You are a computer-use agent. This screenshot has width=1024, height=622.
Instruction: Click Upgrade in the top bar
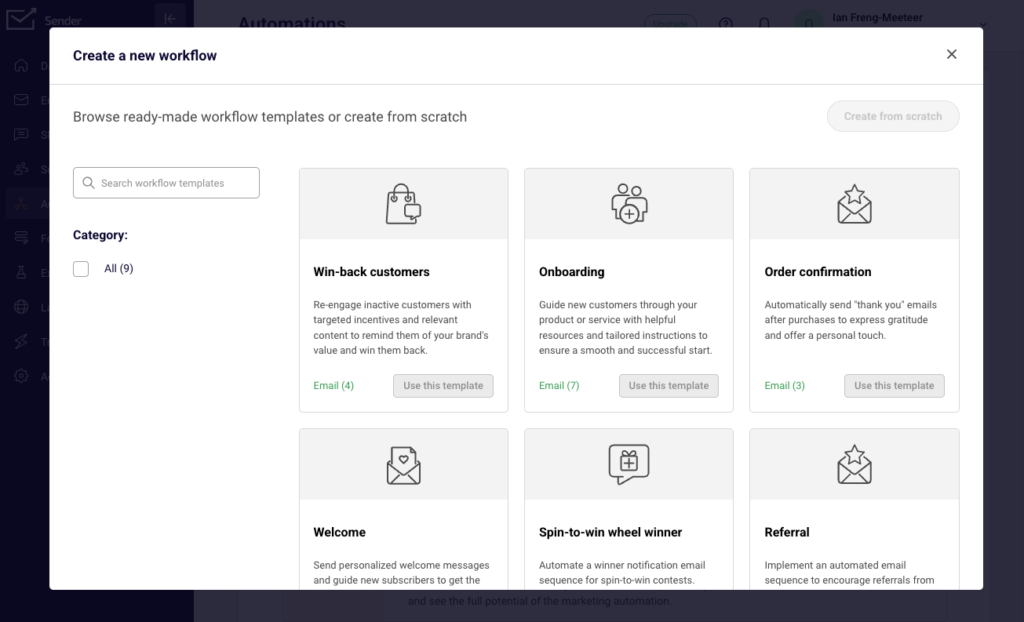click(x=670, y=23)
